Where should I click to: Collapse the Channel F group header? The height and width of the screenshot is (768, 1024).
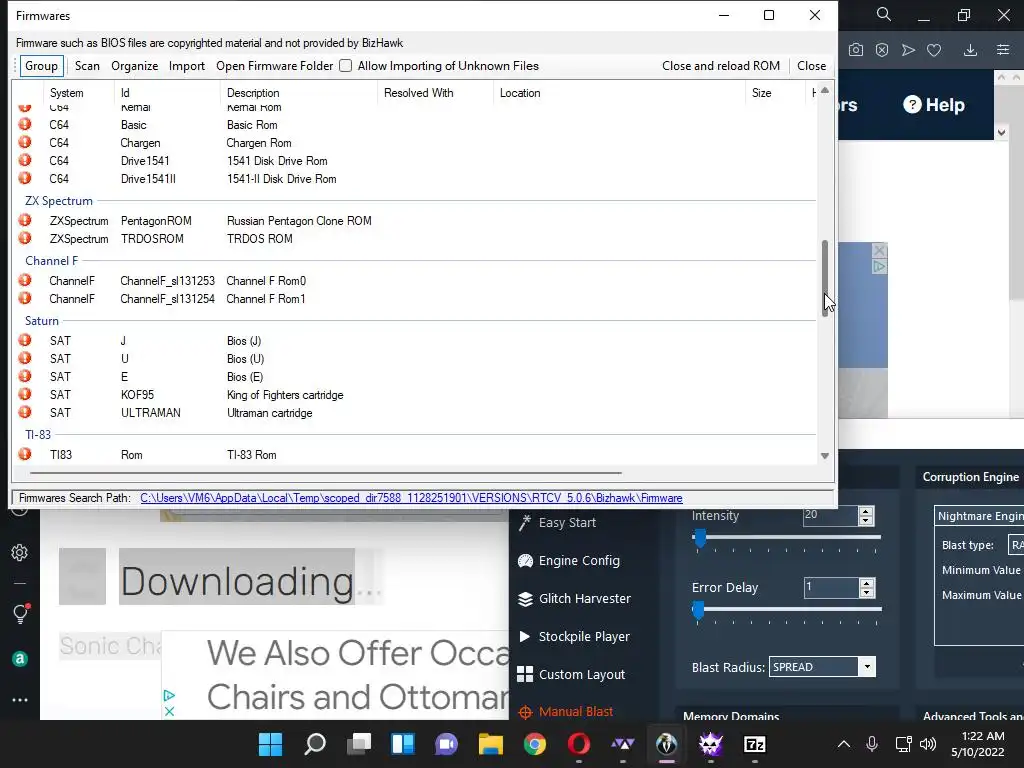click(x=52, y=261)
